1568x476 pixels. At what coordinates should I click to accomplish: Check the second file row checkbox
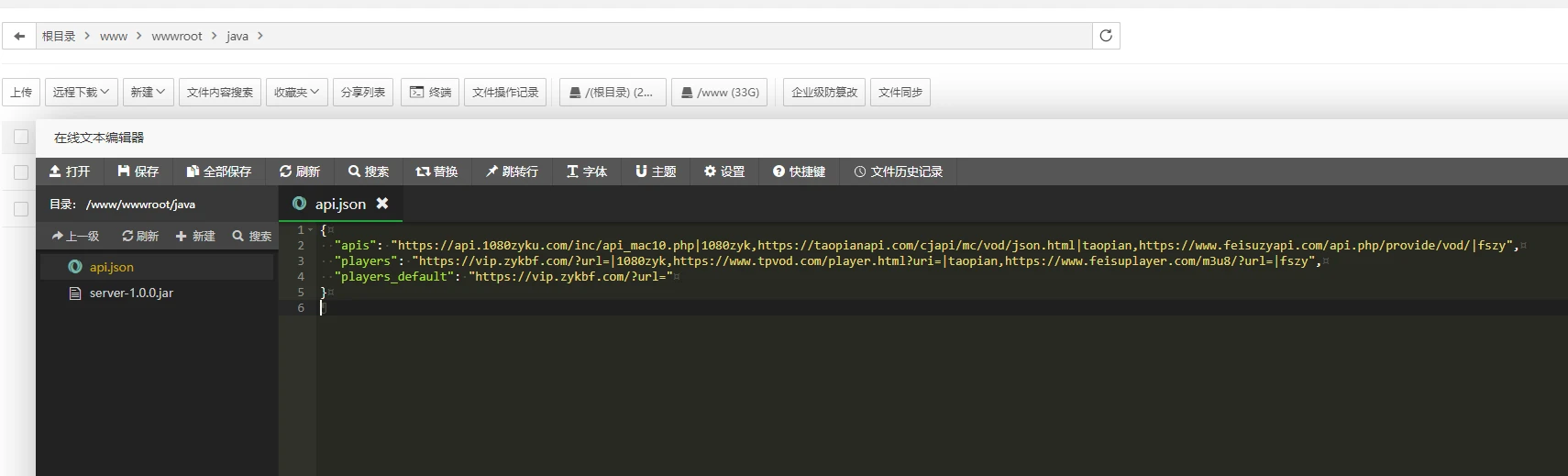click(x=21, y=209)
